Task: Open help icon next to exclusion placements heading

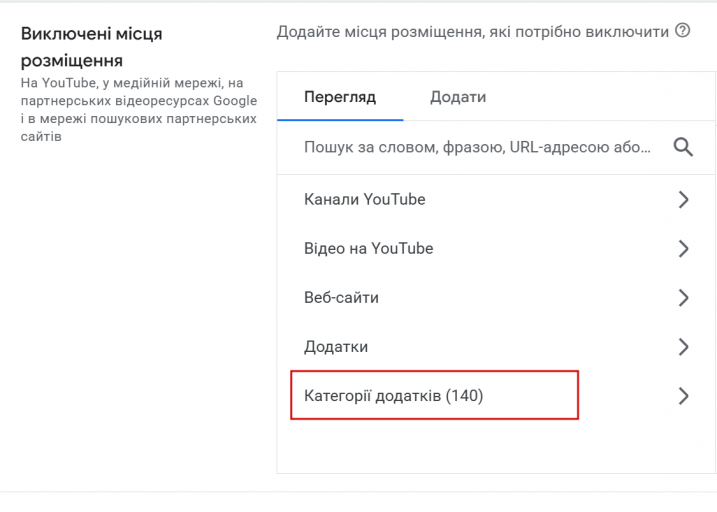Action: [x=683, y=31]
